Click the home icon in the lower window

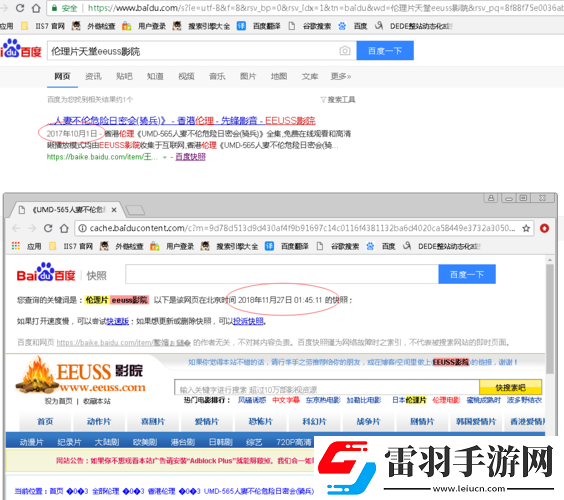click(x=64, y=228)
